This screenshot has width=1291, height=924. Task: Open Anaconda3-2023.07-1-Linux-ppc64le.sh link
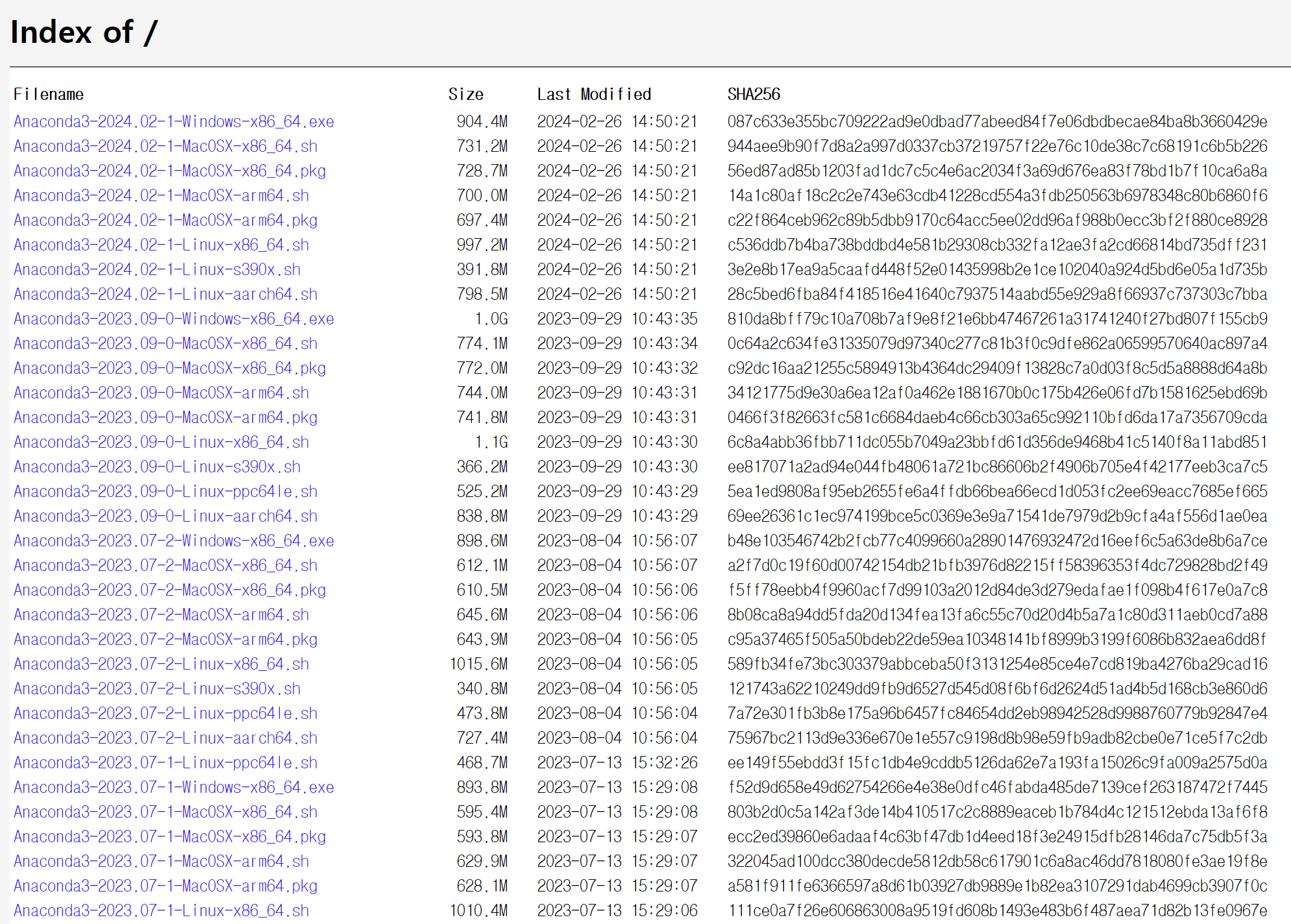coord(165,763)
